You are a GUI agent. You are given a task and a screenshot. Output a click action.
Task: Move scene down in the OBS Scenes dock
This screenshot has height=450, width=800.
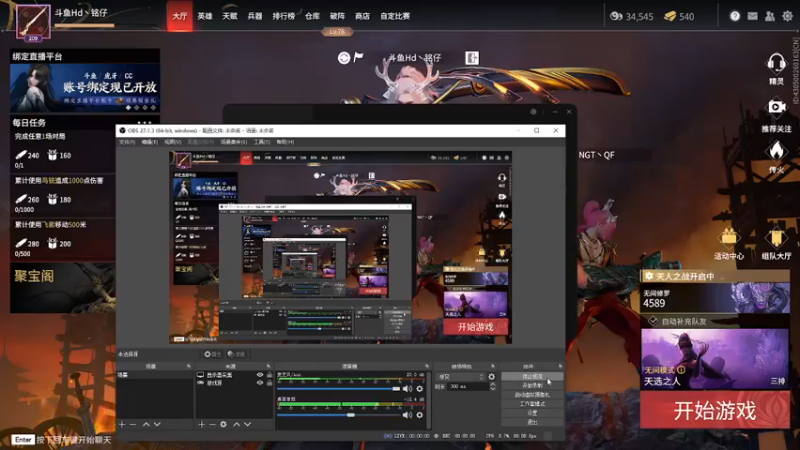tap(157, 424)
